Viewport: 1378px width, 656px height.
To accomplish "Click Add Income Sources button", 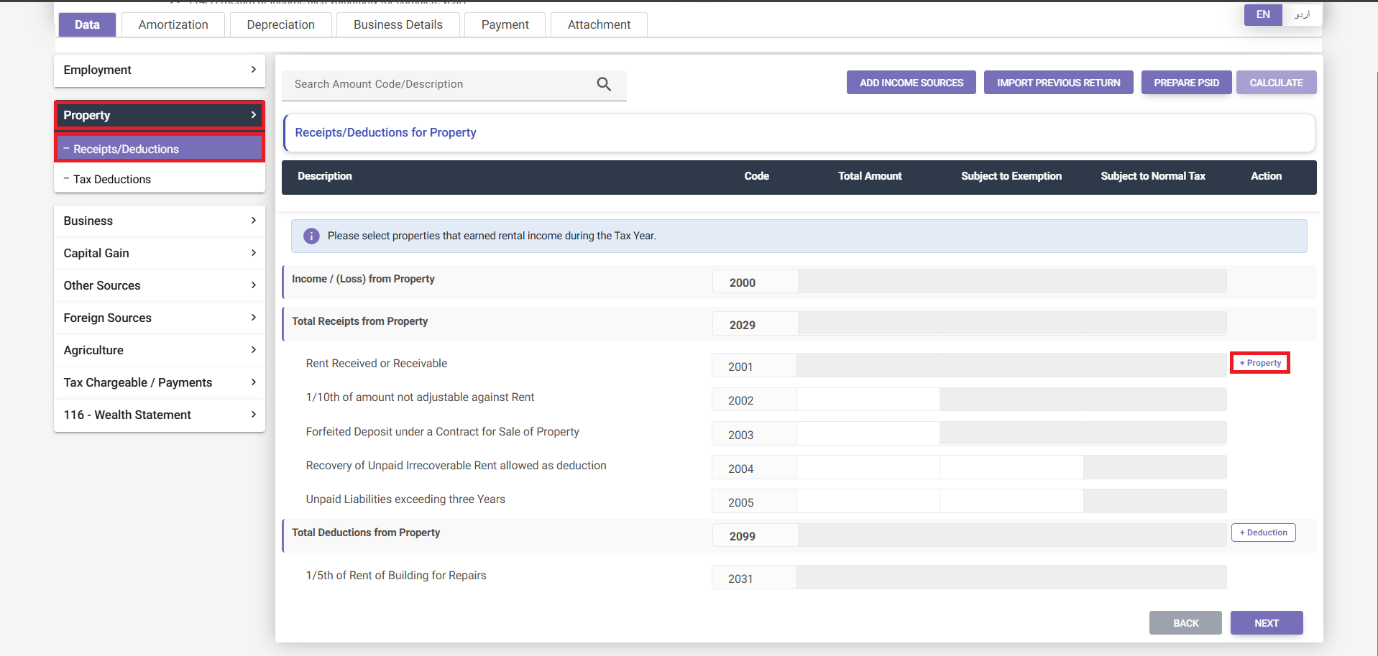I will [911, 82].
